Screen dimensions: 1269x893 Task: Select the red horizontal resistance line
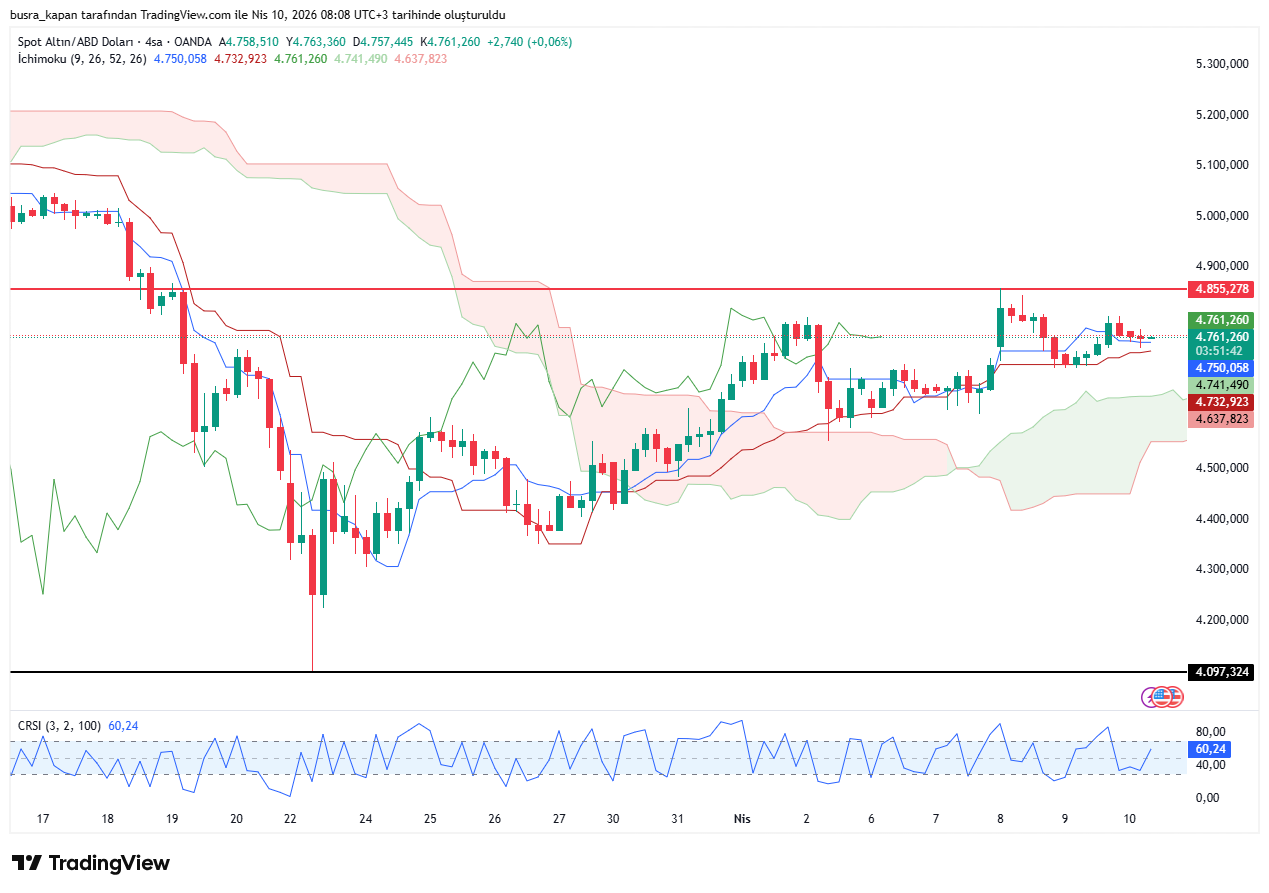coord(600,289)
